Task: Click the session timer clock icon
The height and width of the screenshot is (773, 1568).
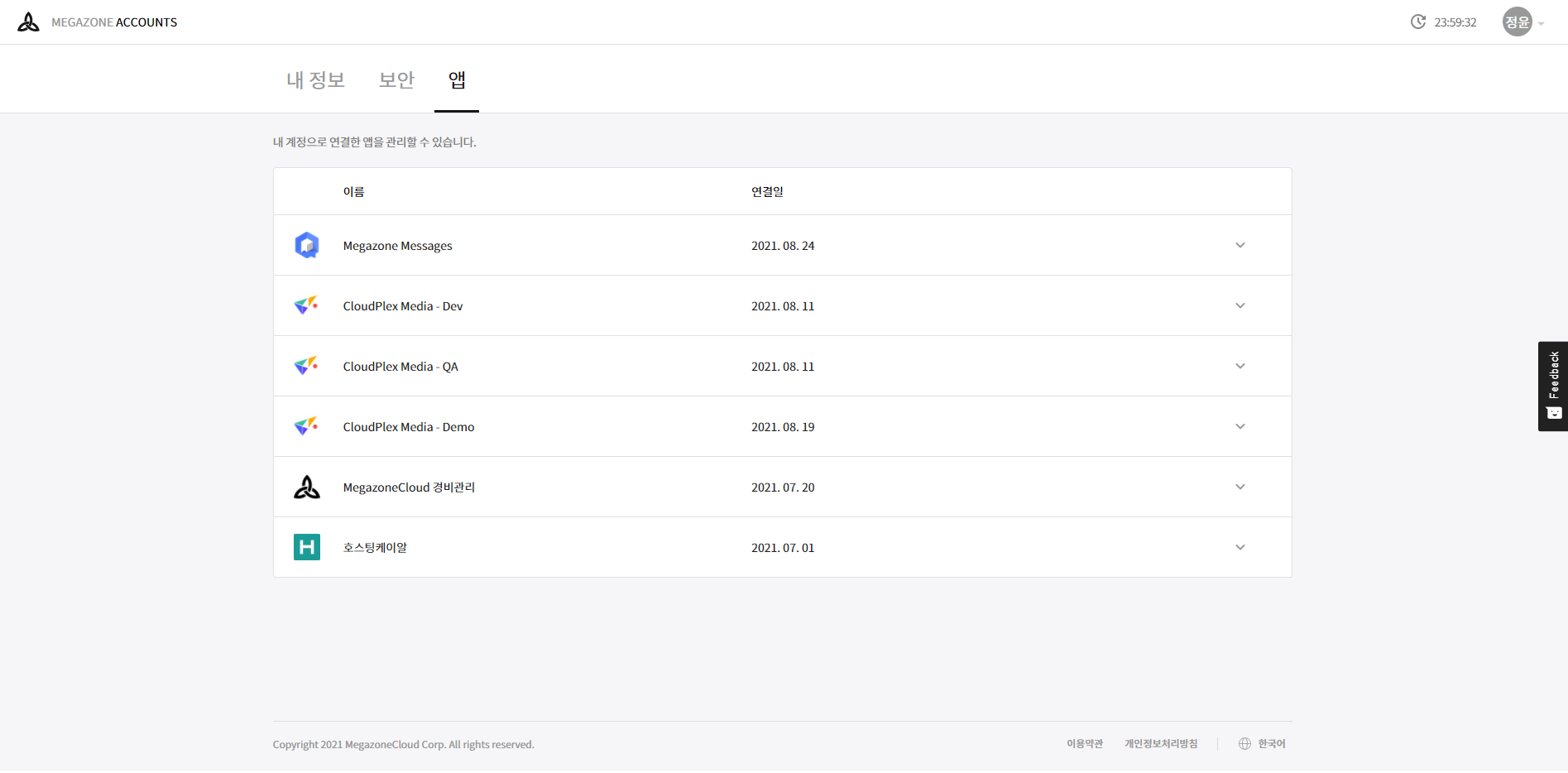Action: pos(1418,22)
